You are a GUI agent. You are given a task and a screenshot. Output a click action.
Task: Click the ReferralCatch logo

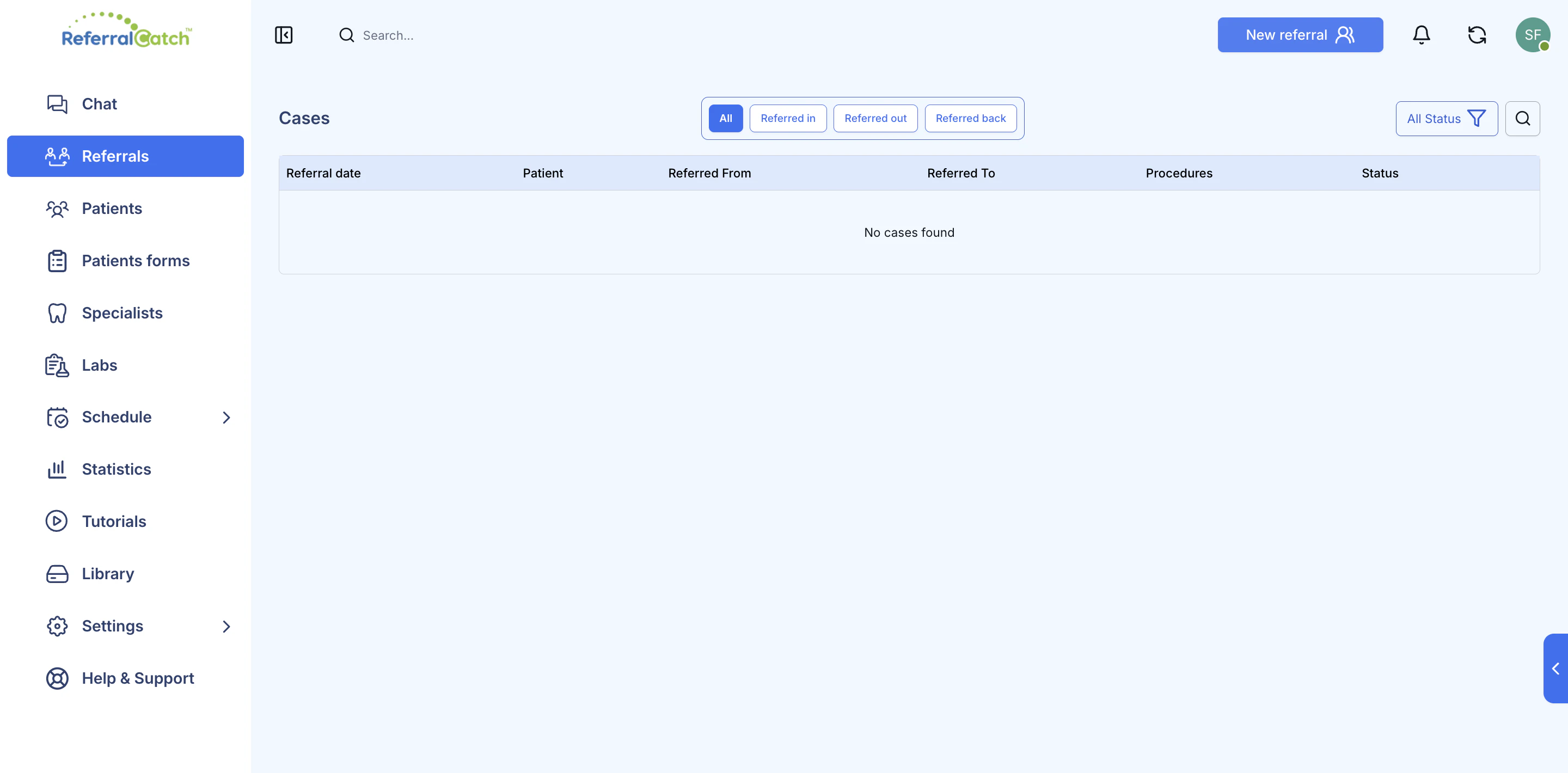[x=127, y=30]
